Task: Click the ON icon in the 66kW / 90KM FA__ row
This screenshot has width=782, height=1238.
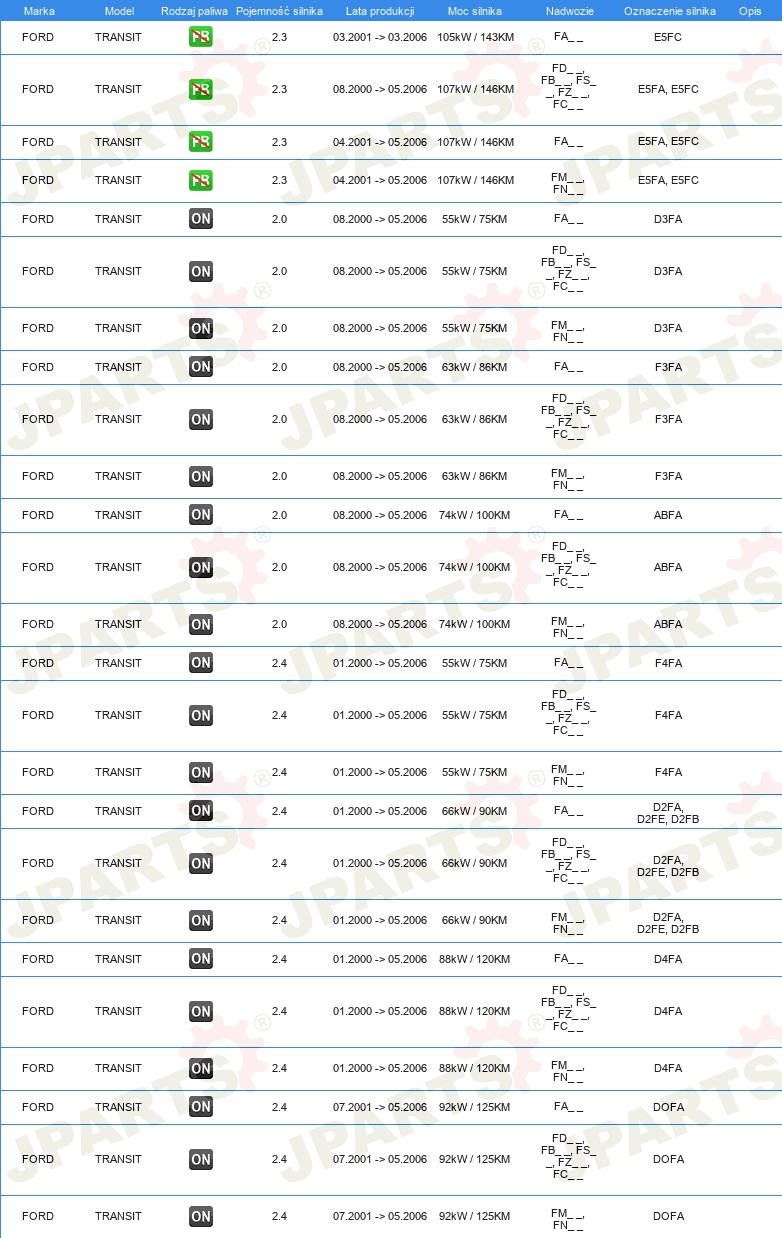Action: click(x=201, y=811)
